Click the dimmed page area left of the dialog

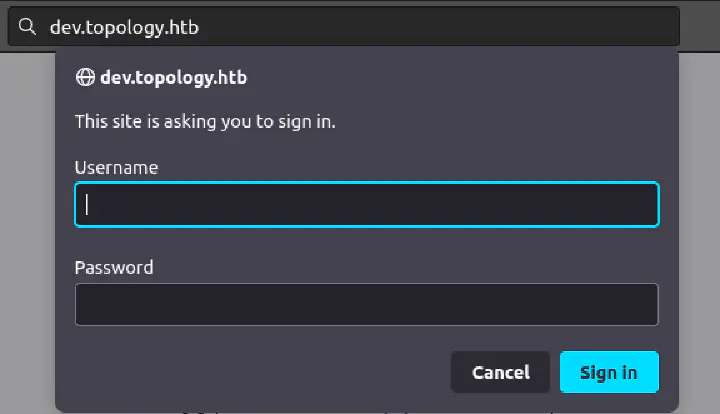(27, 230)
